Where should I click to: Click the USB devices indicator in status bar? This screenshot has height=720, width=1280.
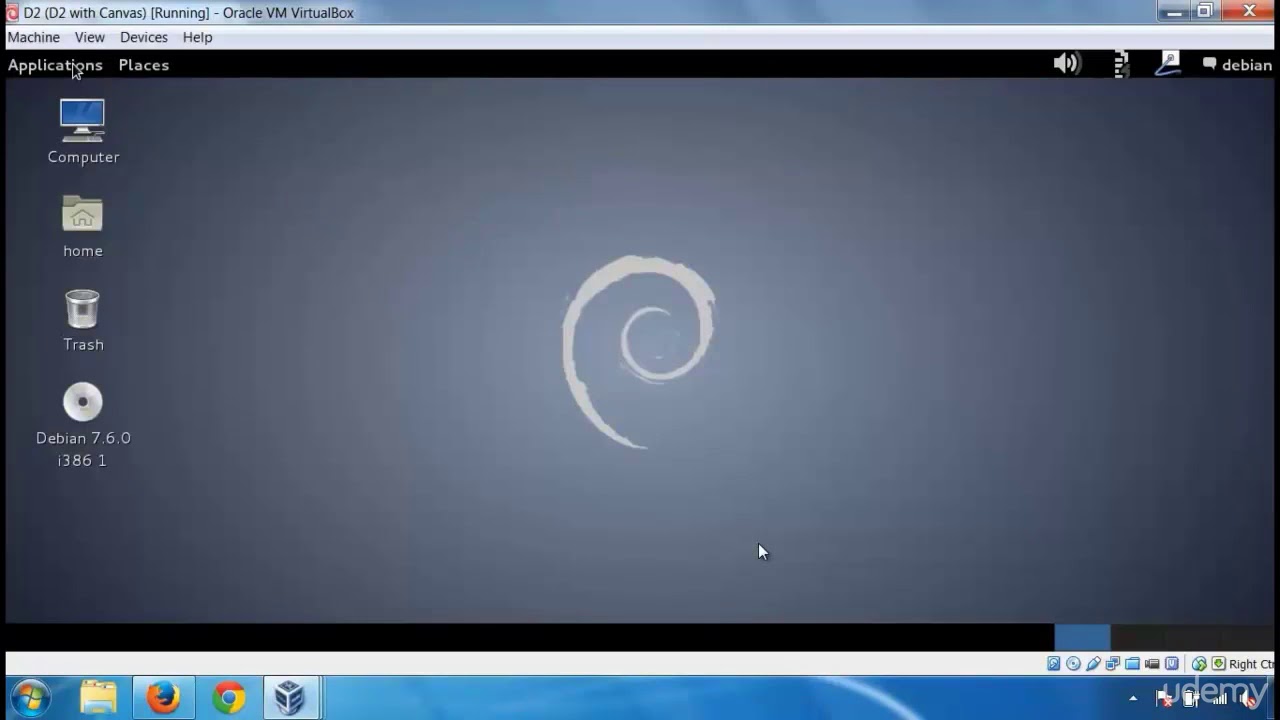point(1093,663)
